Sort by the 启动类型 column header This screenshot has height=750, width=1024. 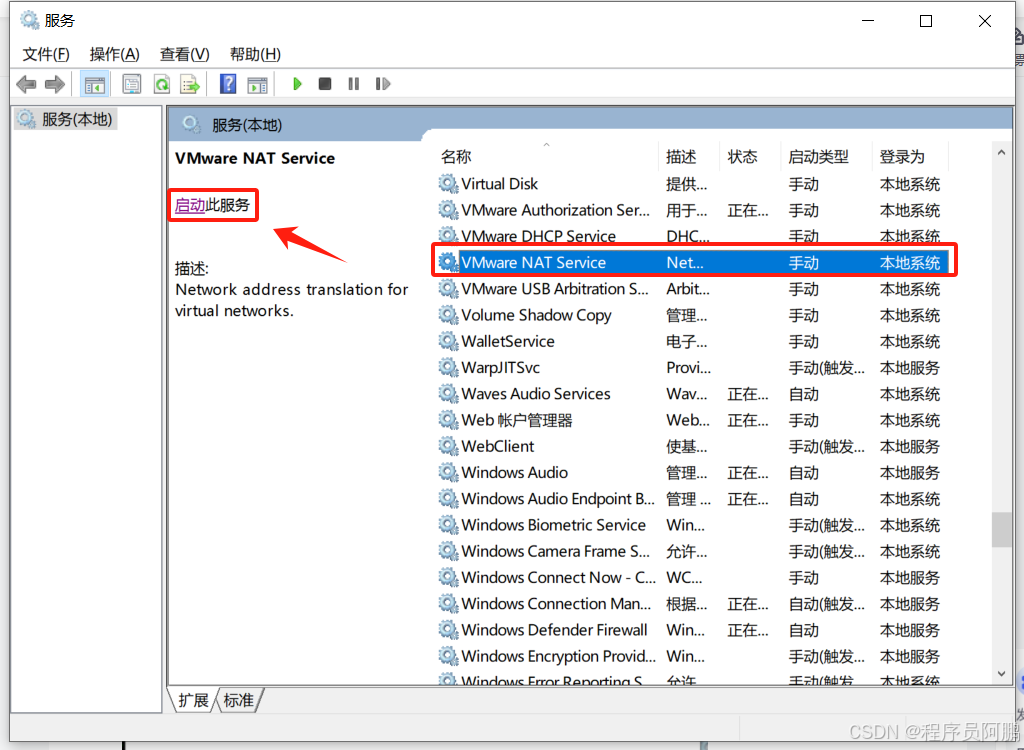826,157
